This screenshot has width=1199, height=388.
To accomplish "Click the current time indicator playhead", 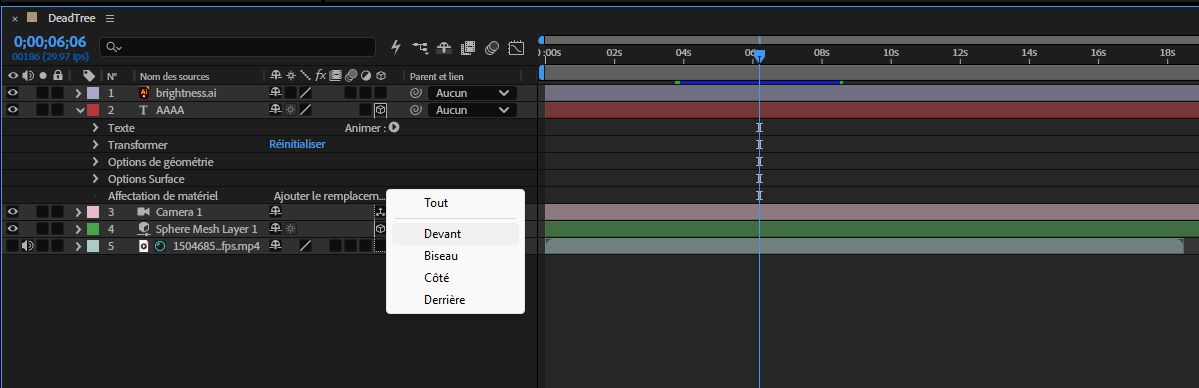I will [759, 55].
